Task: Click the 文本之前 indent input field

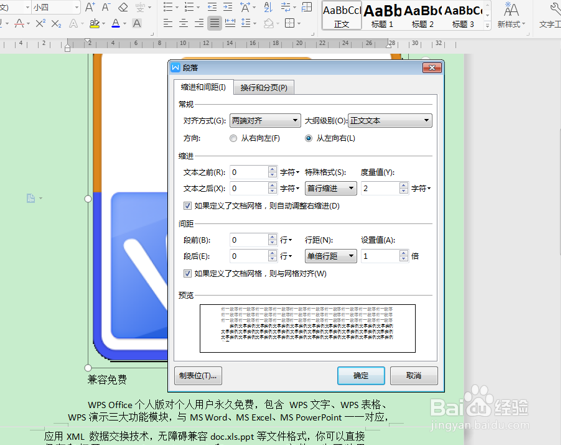Action: point(249,172)
